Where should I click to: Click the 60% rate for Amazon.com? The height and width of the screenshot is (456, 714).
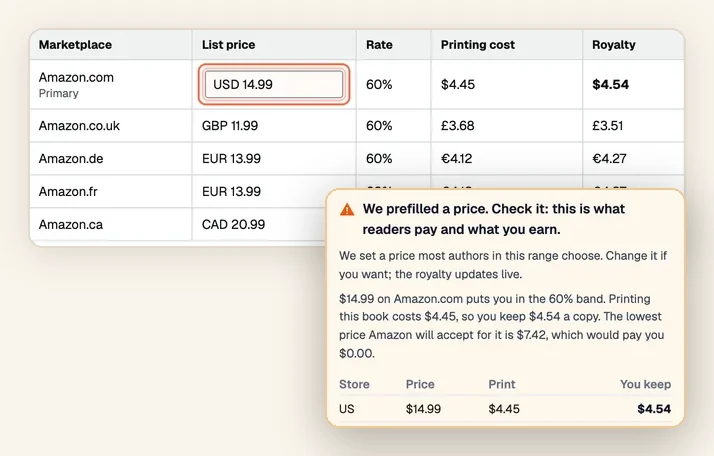[x=379, y=84]
